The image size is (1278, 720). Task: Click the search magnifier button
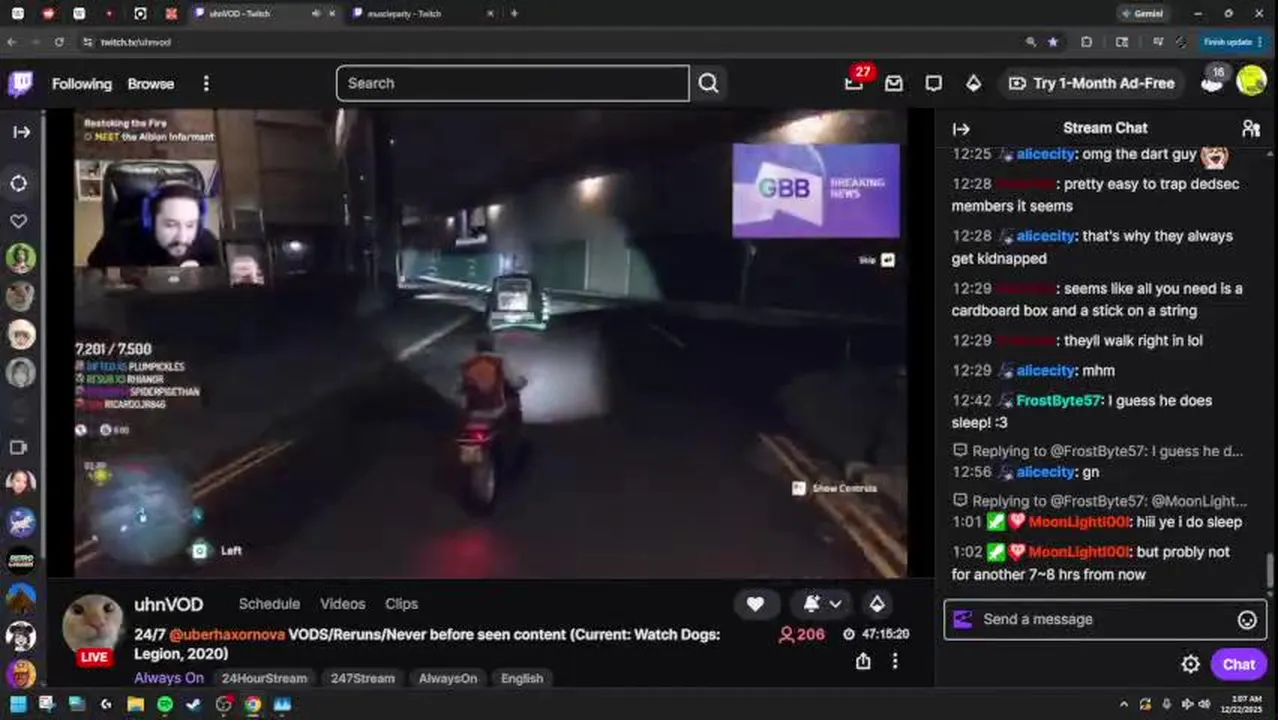pos(708,83)
